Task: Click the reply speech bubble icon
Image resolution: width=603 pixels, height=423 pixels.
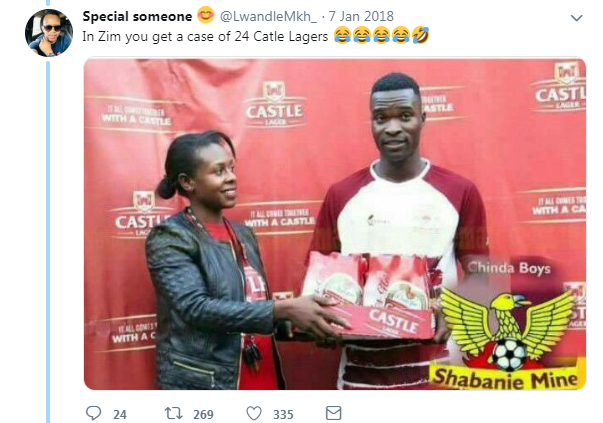Action: tap(93, 413)
